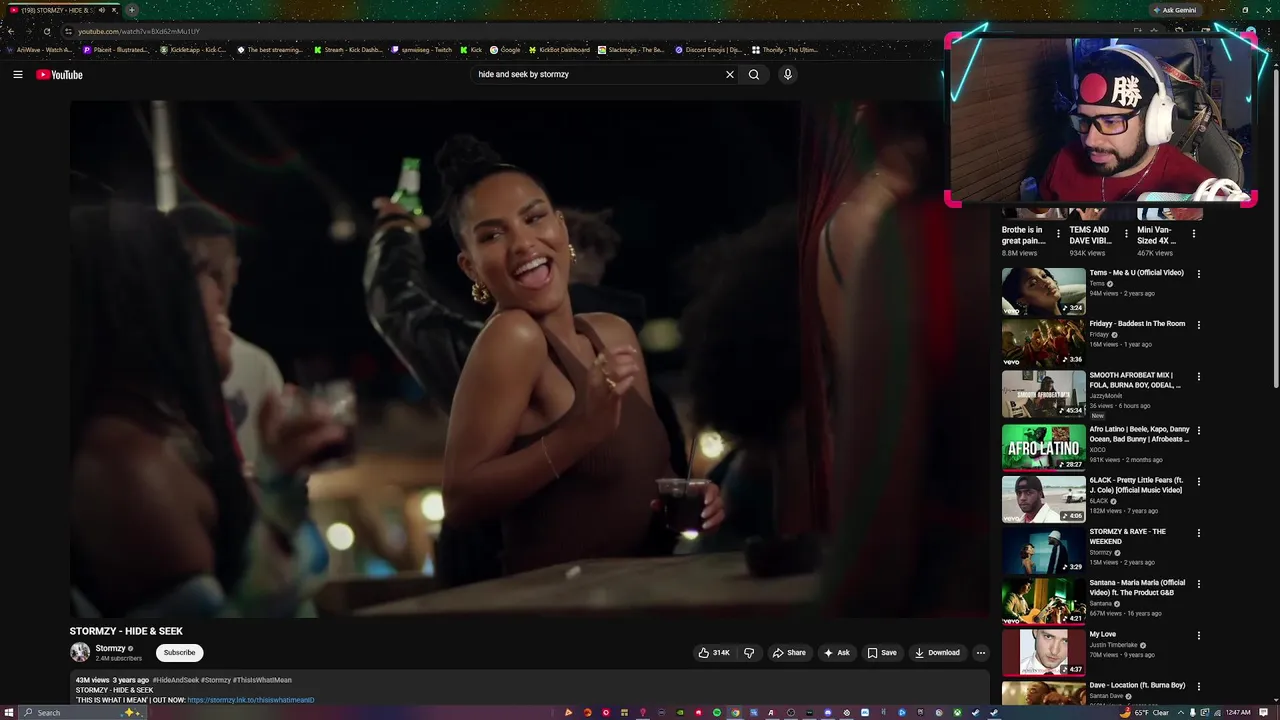Open the Share dialog for this video
The image size is (1280, 720).
[x=789, y=653]
